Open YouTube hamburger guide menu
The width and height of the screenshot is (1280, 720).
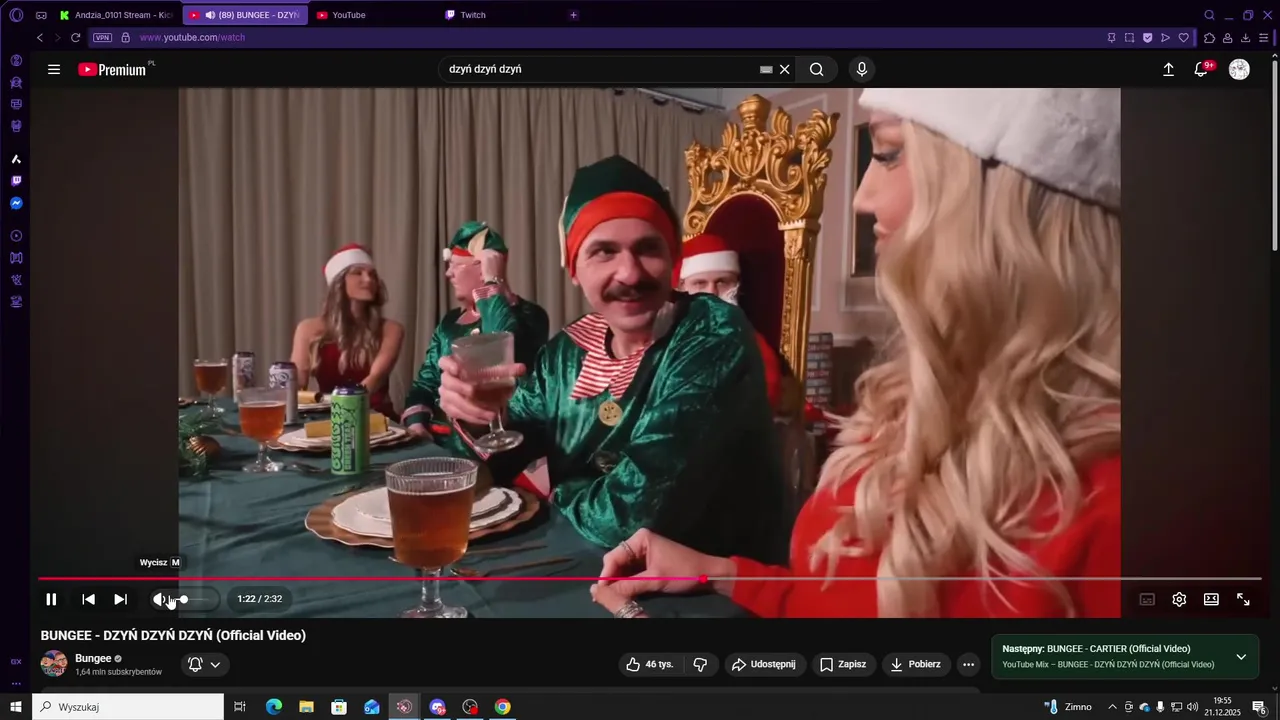[x=54, y=69]
